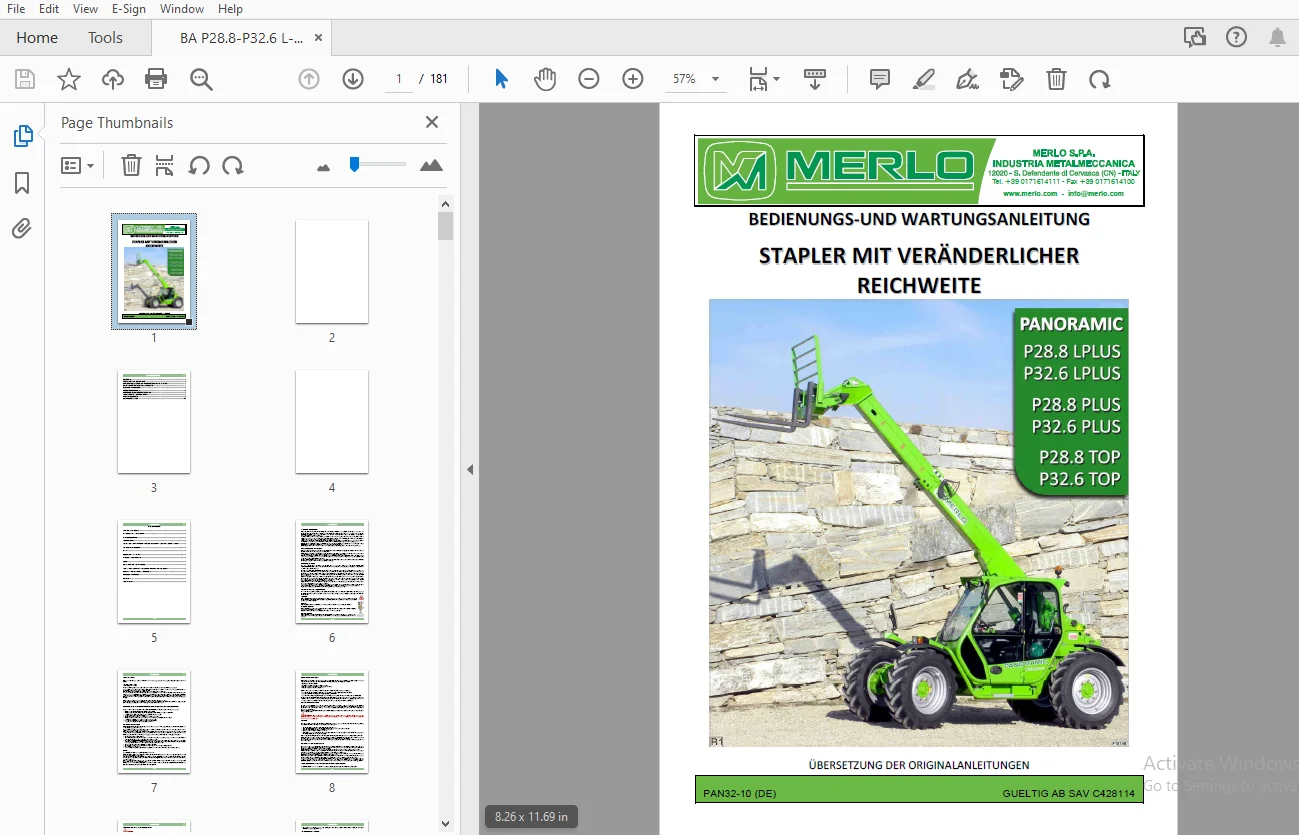Image resolution: width=1299 pixels, height=835 pixels.
Task: Select the Sign document pen icon
Action: click(967, 79)
